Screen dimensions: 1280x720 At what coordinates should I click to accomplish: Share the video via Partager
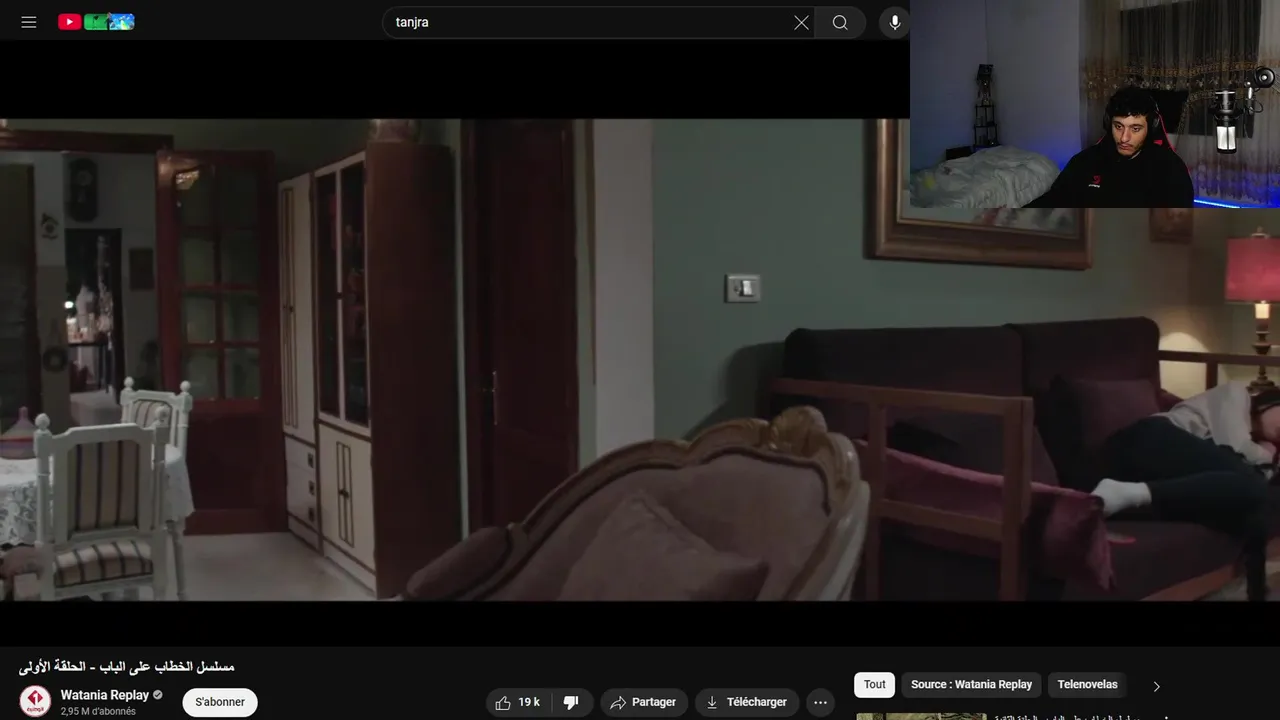(644, 702)
